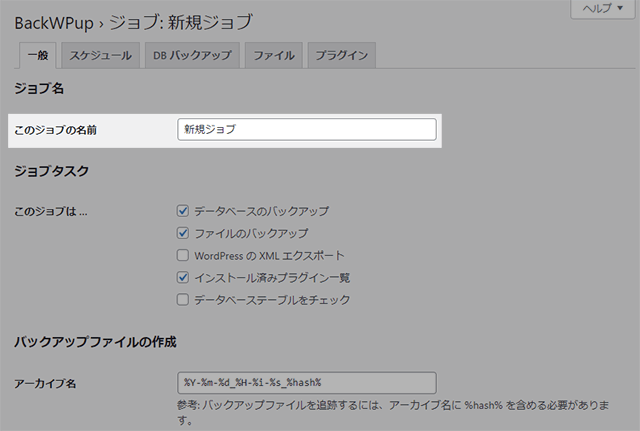Click the job name field containing 新規ジョブ
Image resolution: width=640 pixels, height=431 pixels.
[x=306, y=129]
